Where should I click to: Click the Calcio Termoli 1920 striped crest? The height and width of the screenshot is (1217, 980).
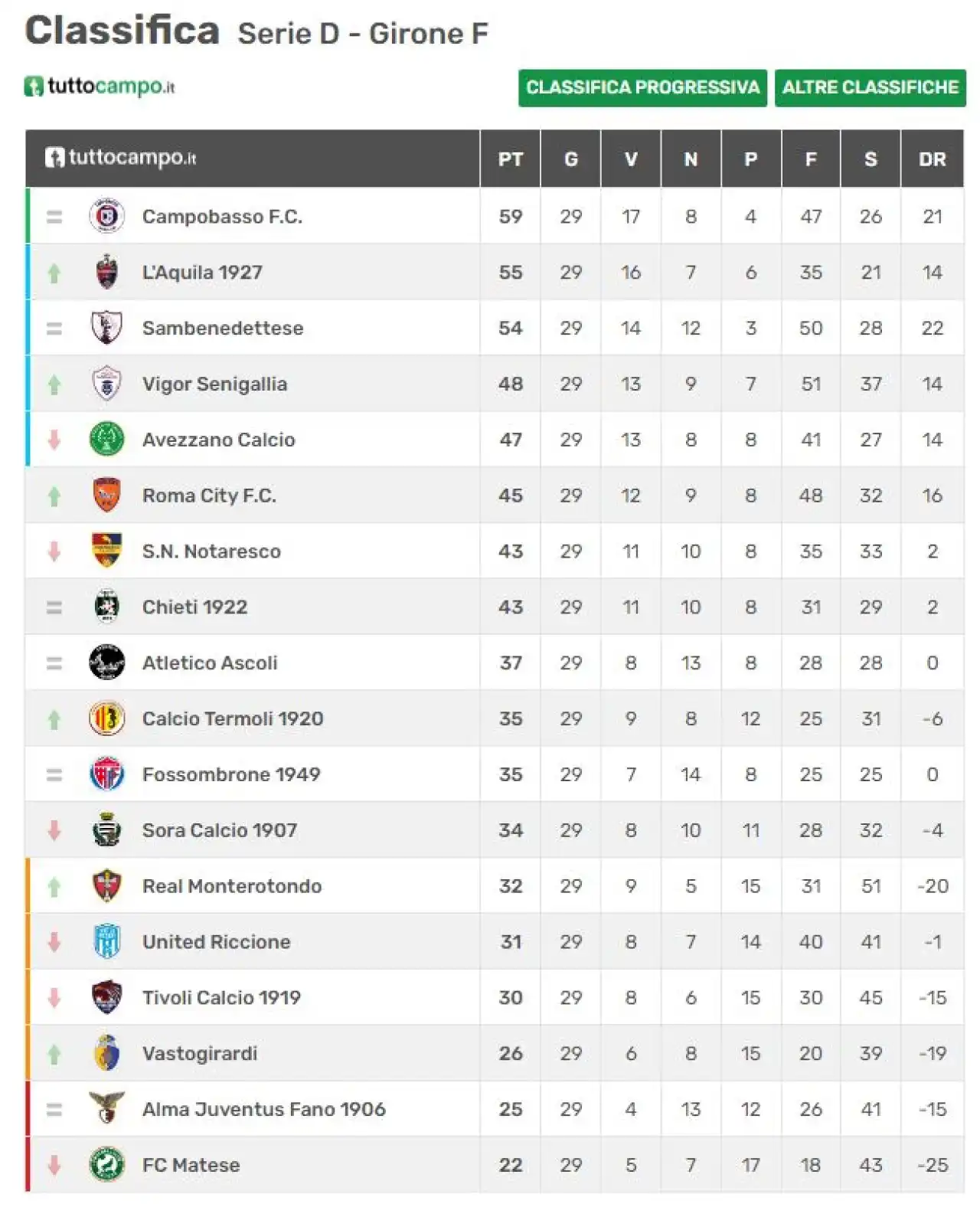[107, 718]
